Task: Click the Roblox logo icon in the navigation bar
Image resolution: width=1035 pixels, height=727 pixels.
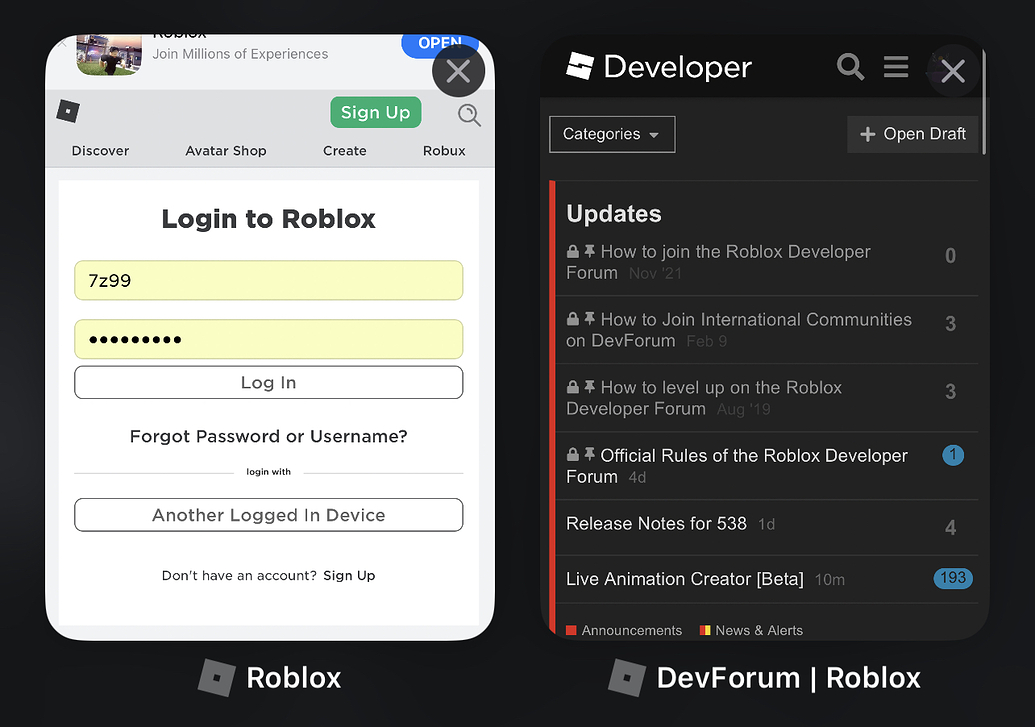Action: point(67,111)
